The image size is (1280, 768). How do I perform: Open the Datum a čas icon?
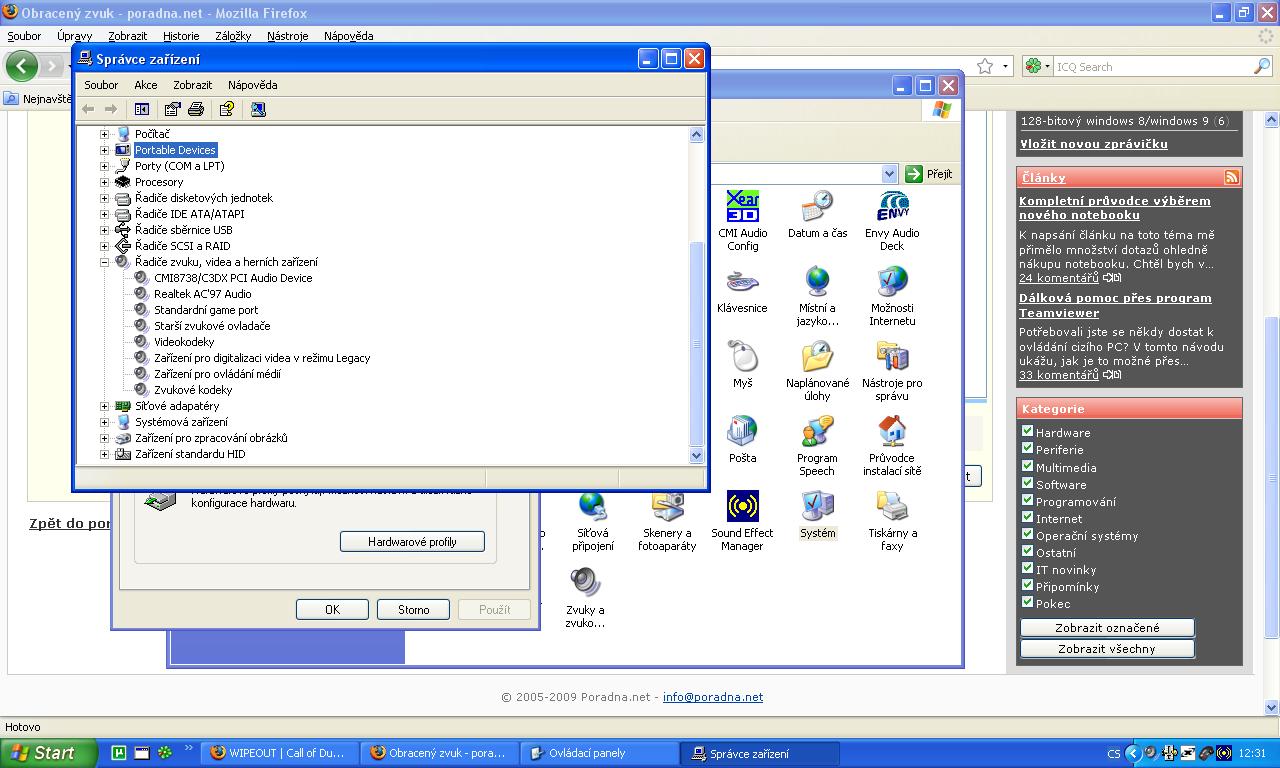(x=817, y=215)
